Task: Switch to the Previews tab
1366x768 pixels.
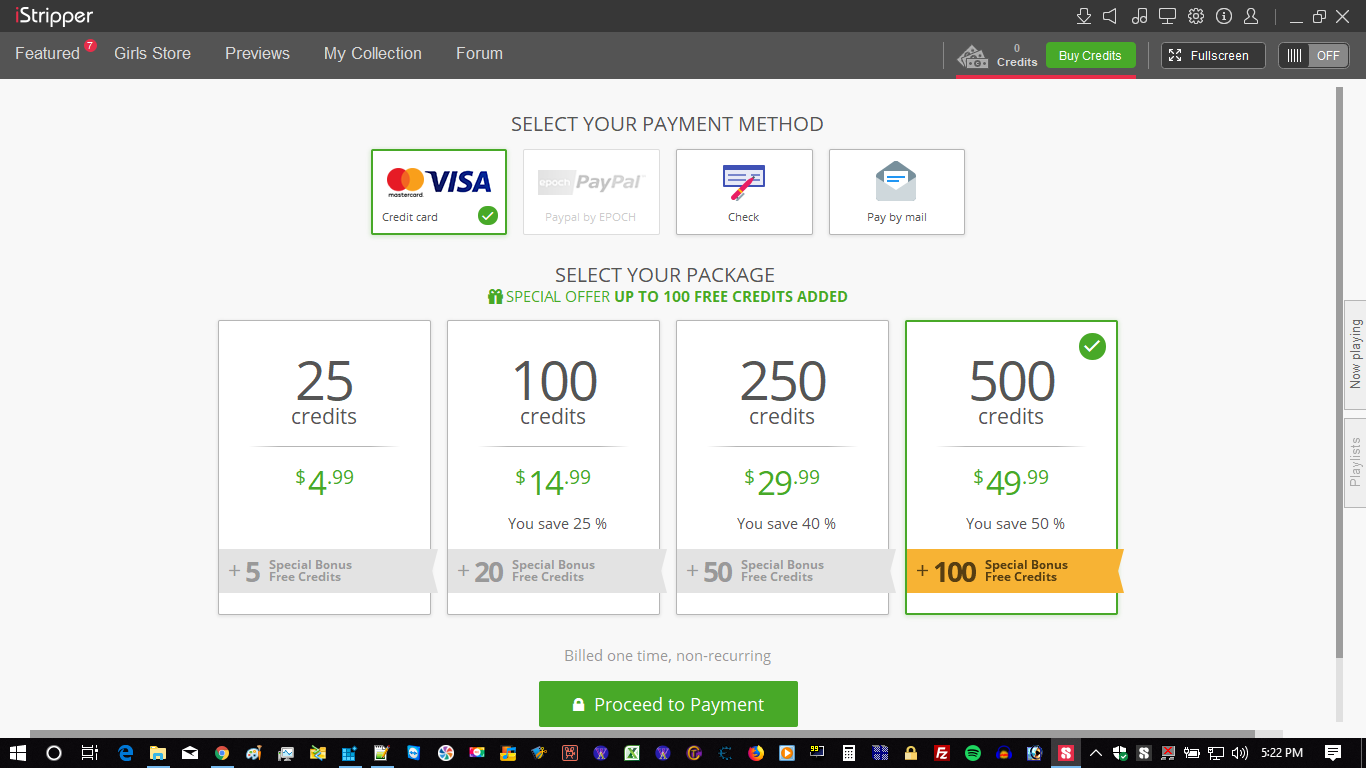Action: coord(257,54)
